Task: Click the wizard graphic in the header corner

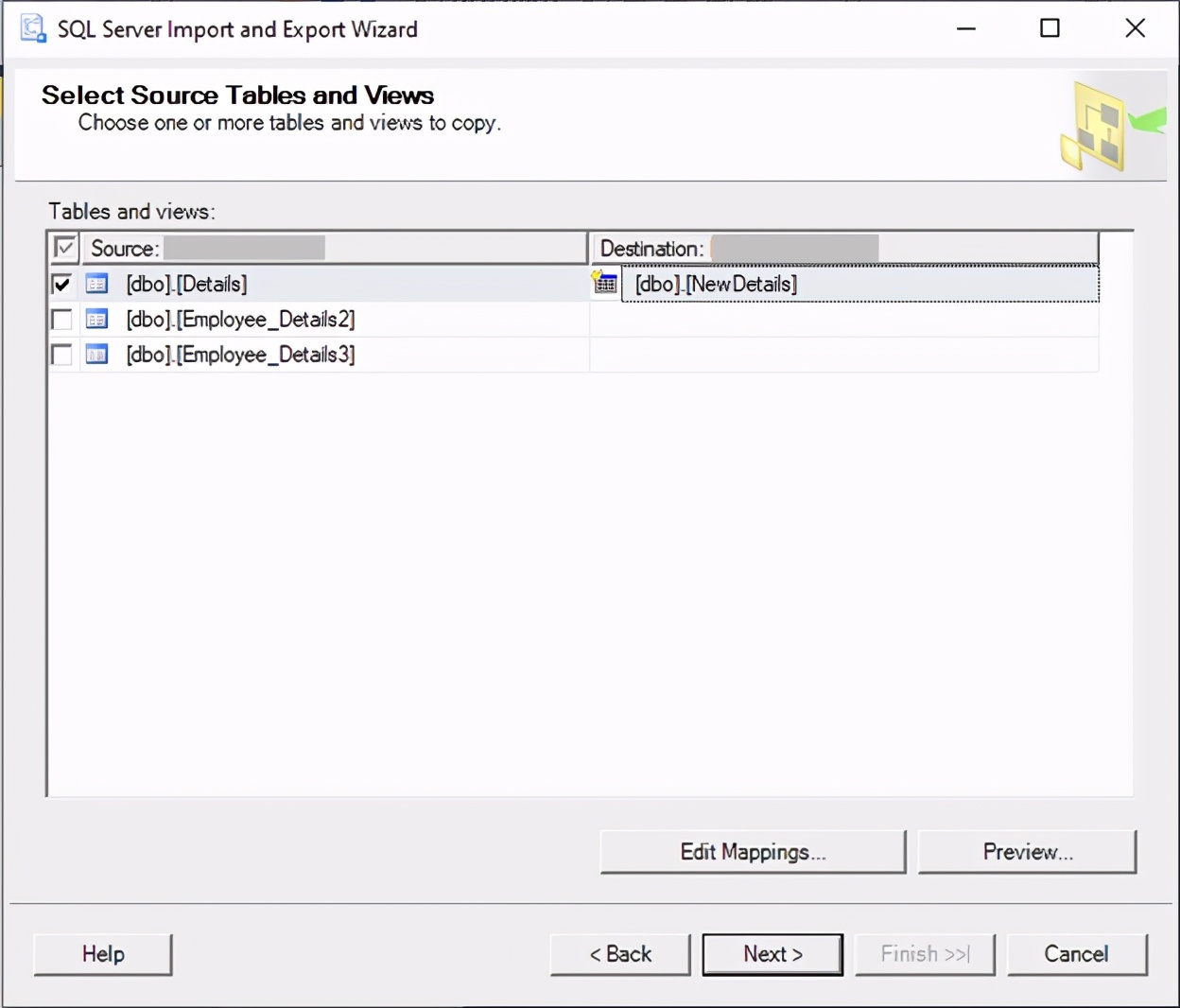Action: pyautogui.click(x=1111, y=125)
